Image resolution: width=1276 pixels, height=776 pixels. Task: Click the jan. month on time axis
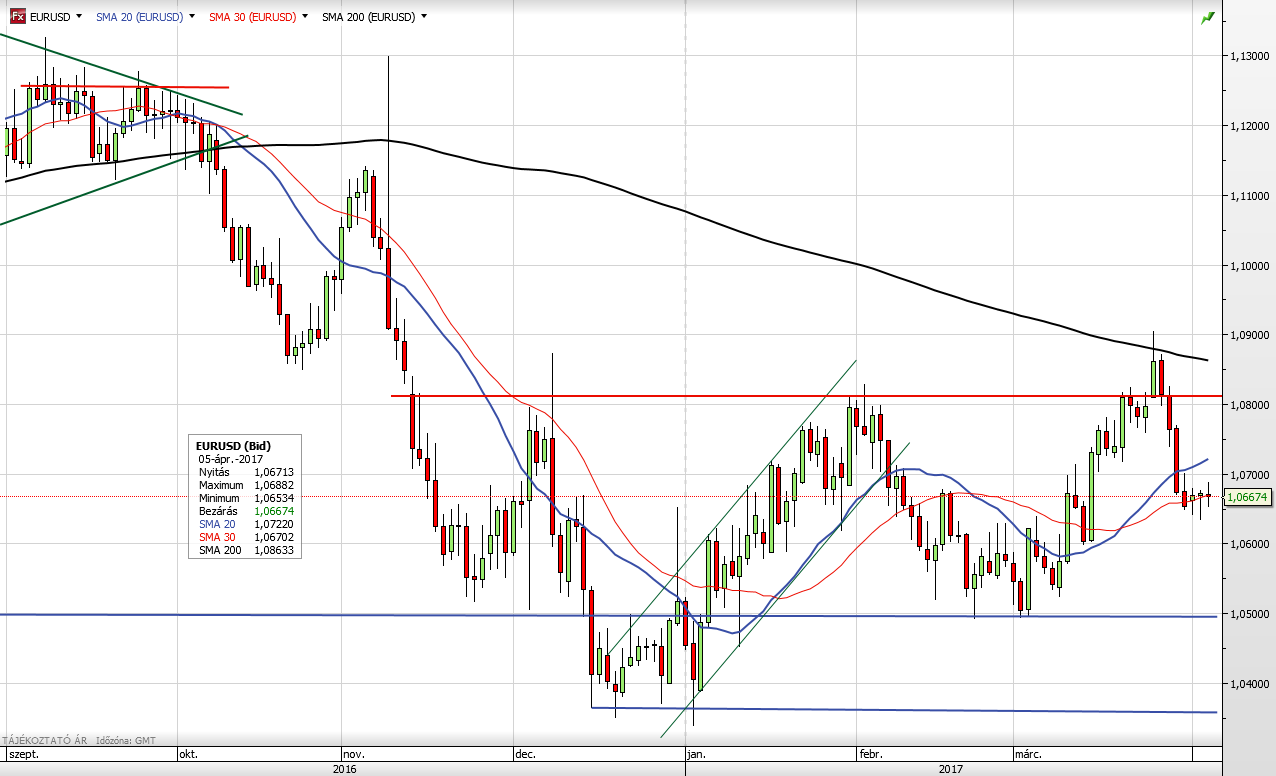[697, 755]
